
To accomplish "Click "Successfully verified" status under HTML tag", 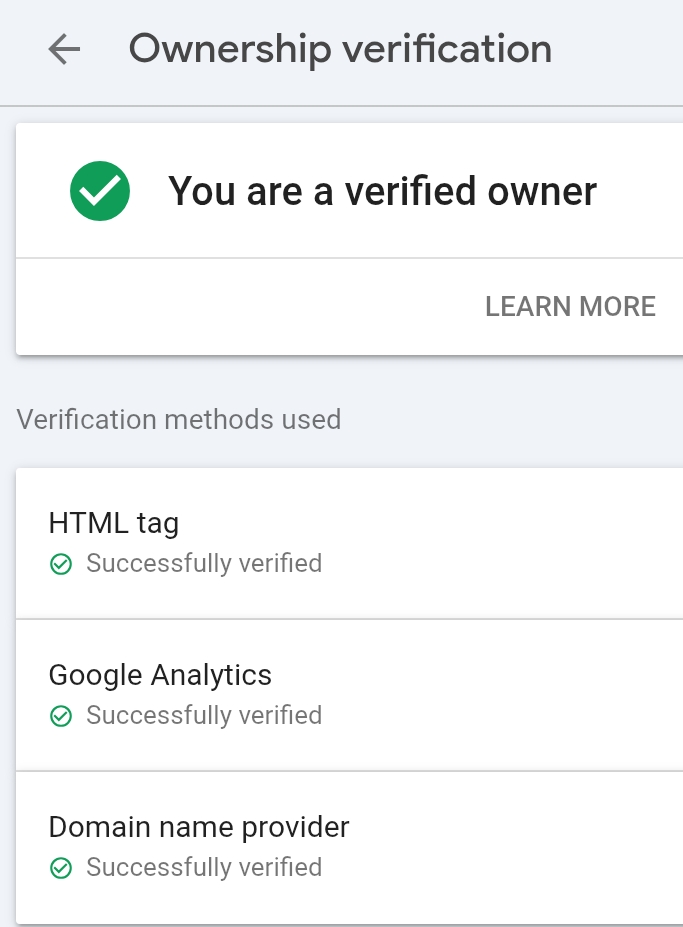I will pos(204,564).
